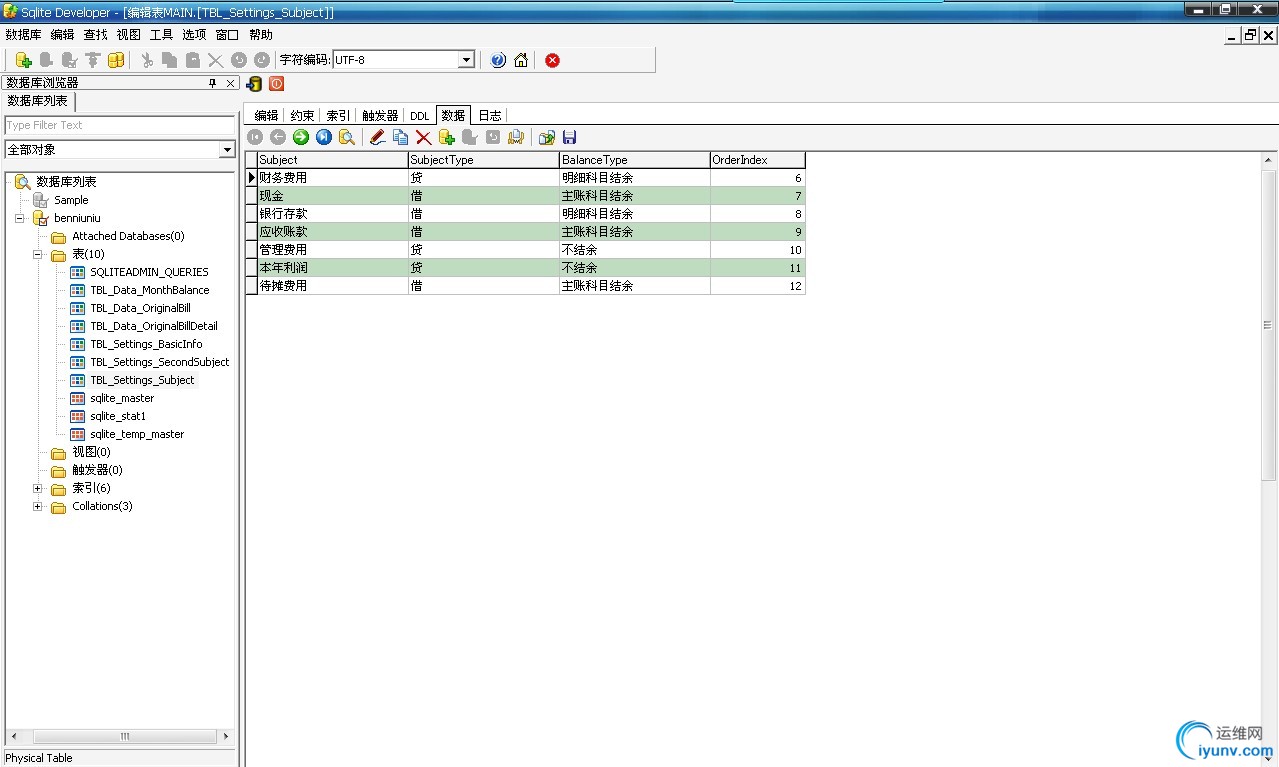Select Attached Databases(0) folder
1279x767 pixels.
click(128, 236)
